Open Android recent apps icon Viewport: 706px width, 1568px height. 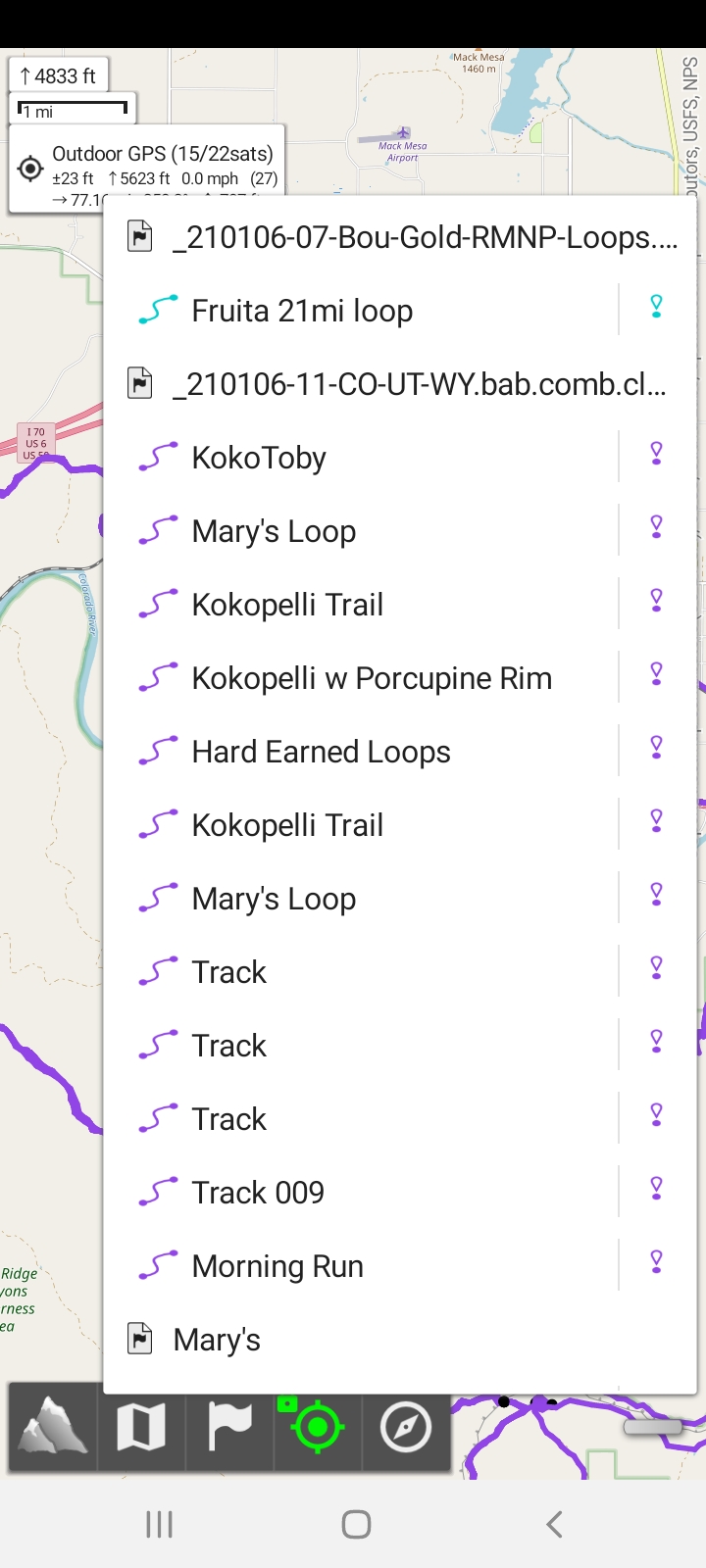(159, 1524)
